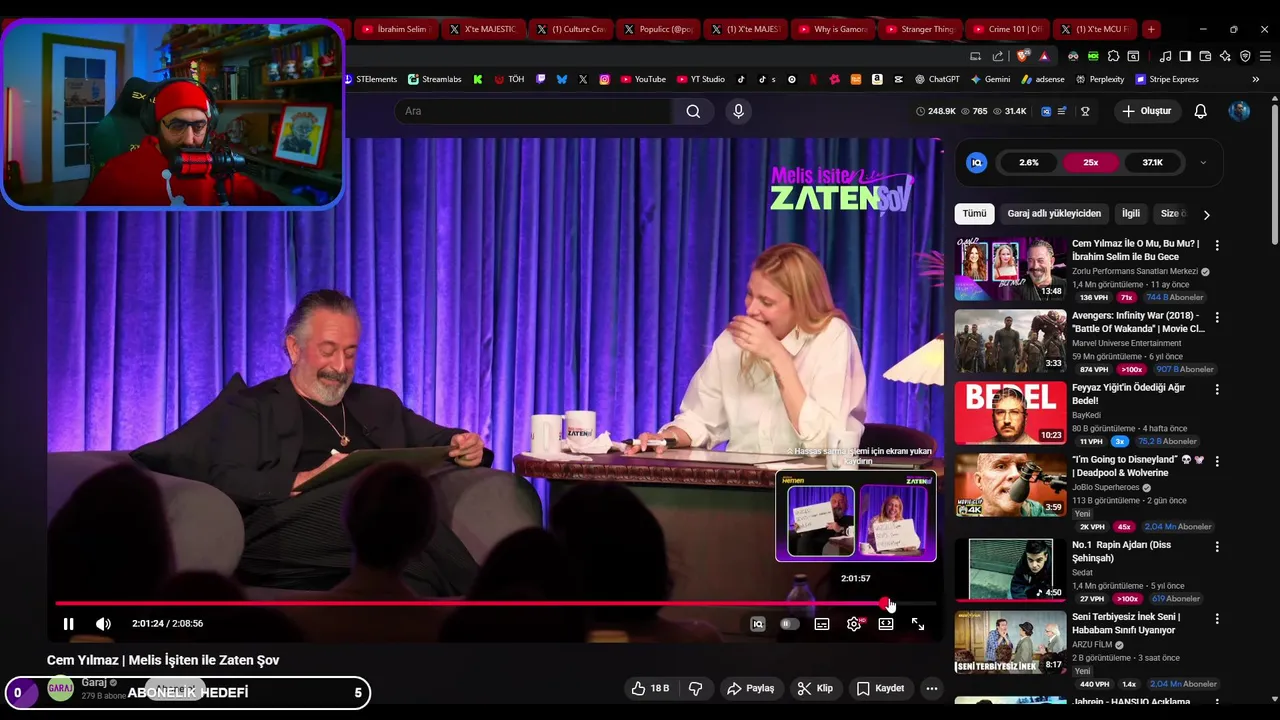This screenshot has width=1280, height=720.
Task: Create a clip with the Klip button
Action: click(x=815, y=688)
